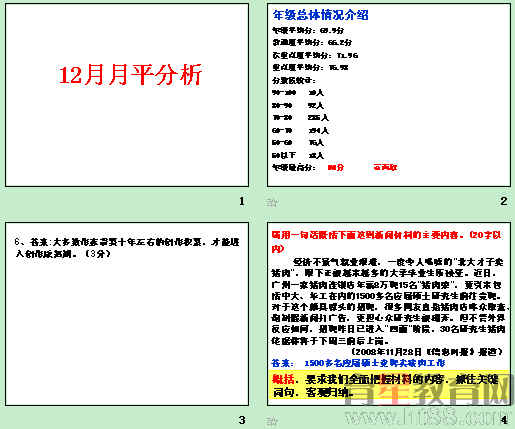
Task: Click the animation effect icon below slide 4
Action: click(272, 421)
